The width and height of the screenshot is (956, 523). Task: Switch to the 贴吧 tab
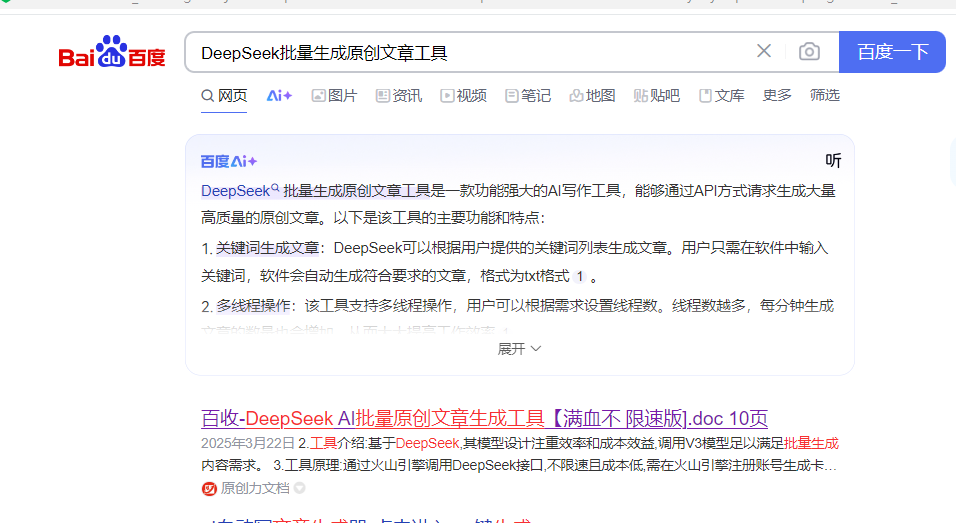tap(657, 96)
